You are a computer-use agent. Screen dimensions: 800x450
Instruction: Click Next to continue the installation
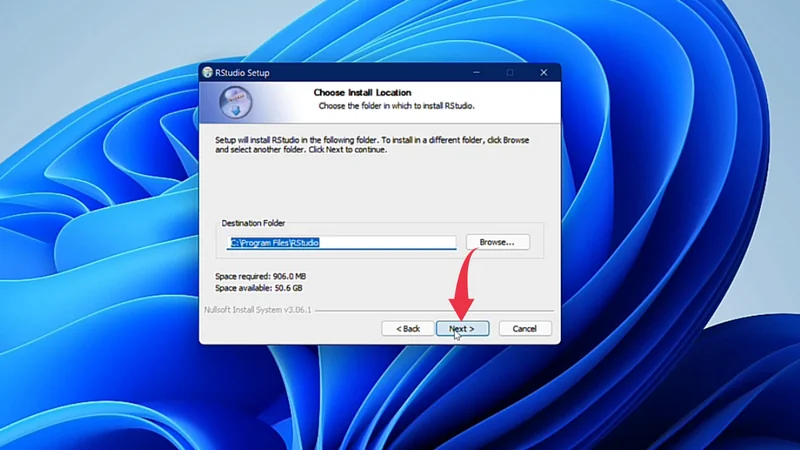[462, 328]
